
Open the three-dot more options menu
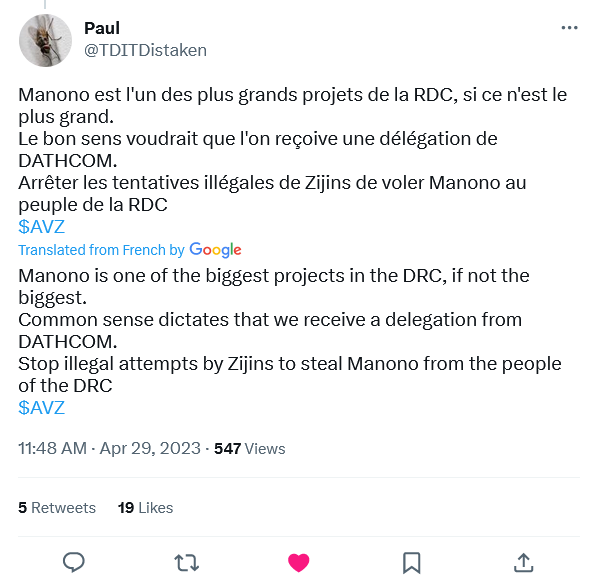click(569, 28)
